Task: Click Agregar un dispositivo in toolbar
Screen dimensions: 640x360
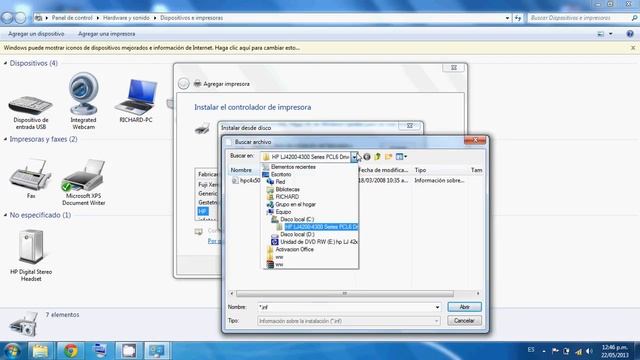Action: pos(36,34)
